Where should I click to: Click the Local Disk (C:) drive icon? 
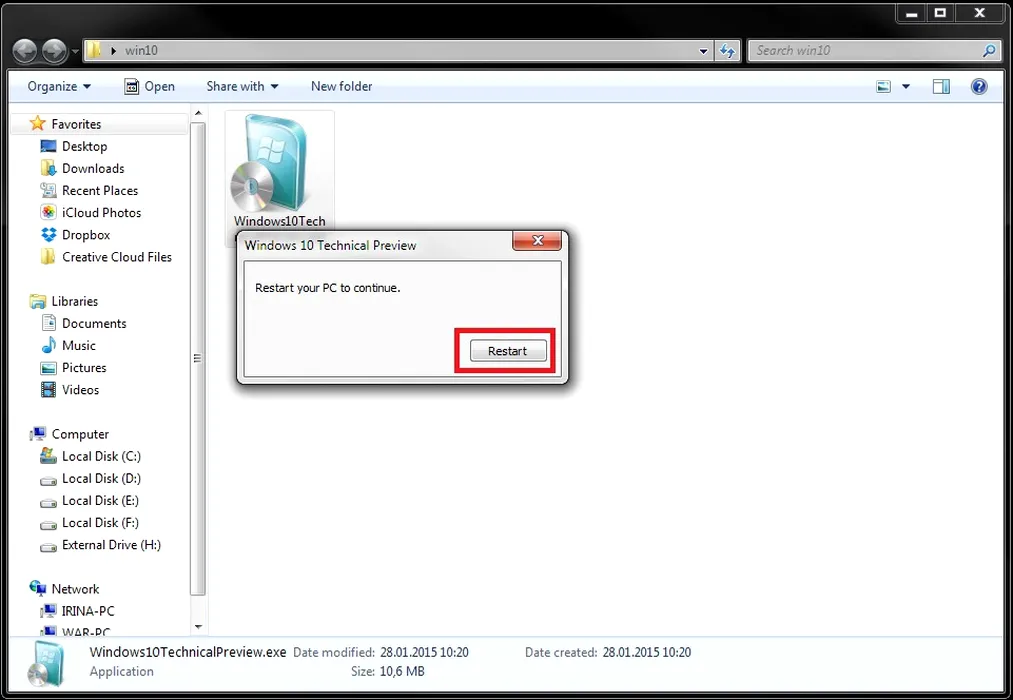[48, 456]
